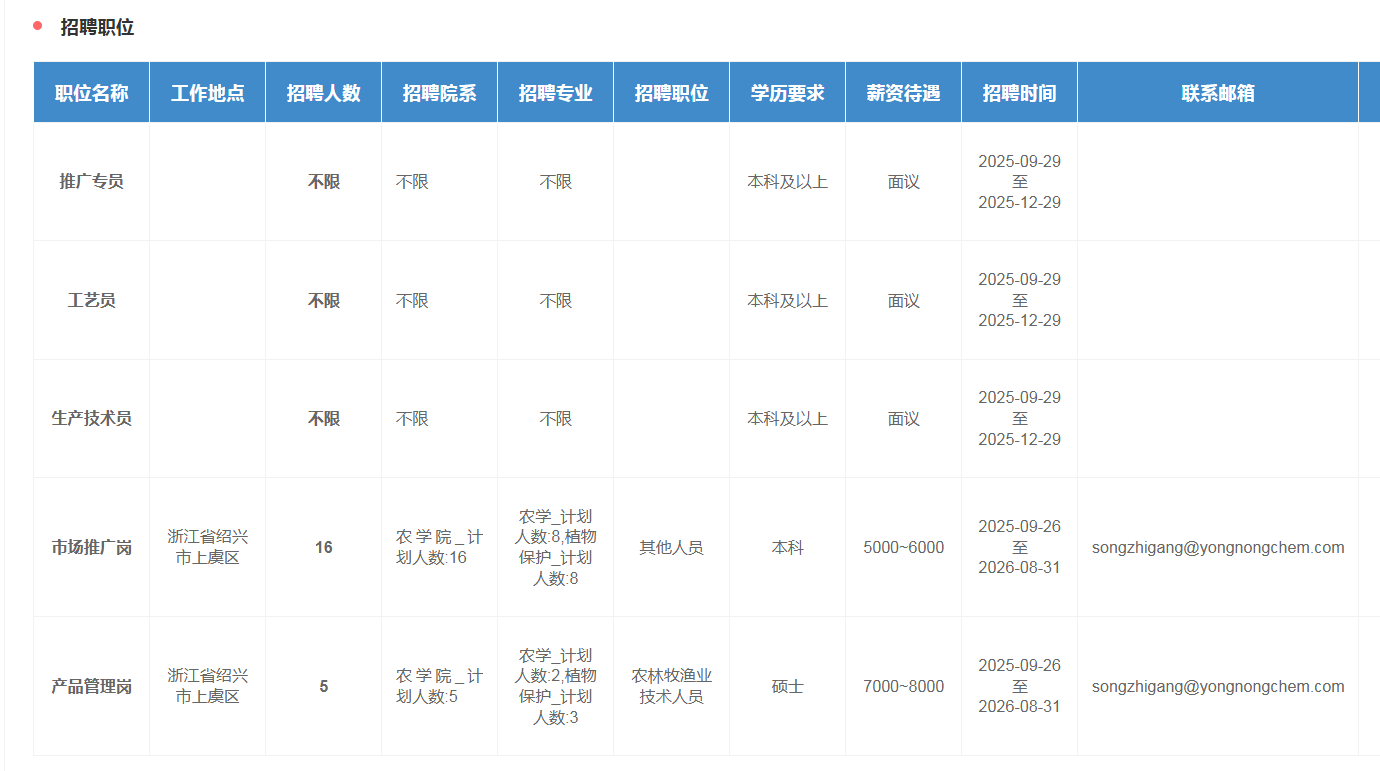Image resolution: width=1380 pixels, height=771 pixels.
Task: Open the 市场推广岗 job title
Action: [91, 547]
